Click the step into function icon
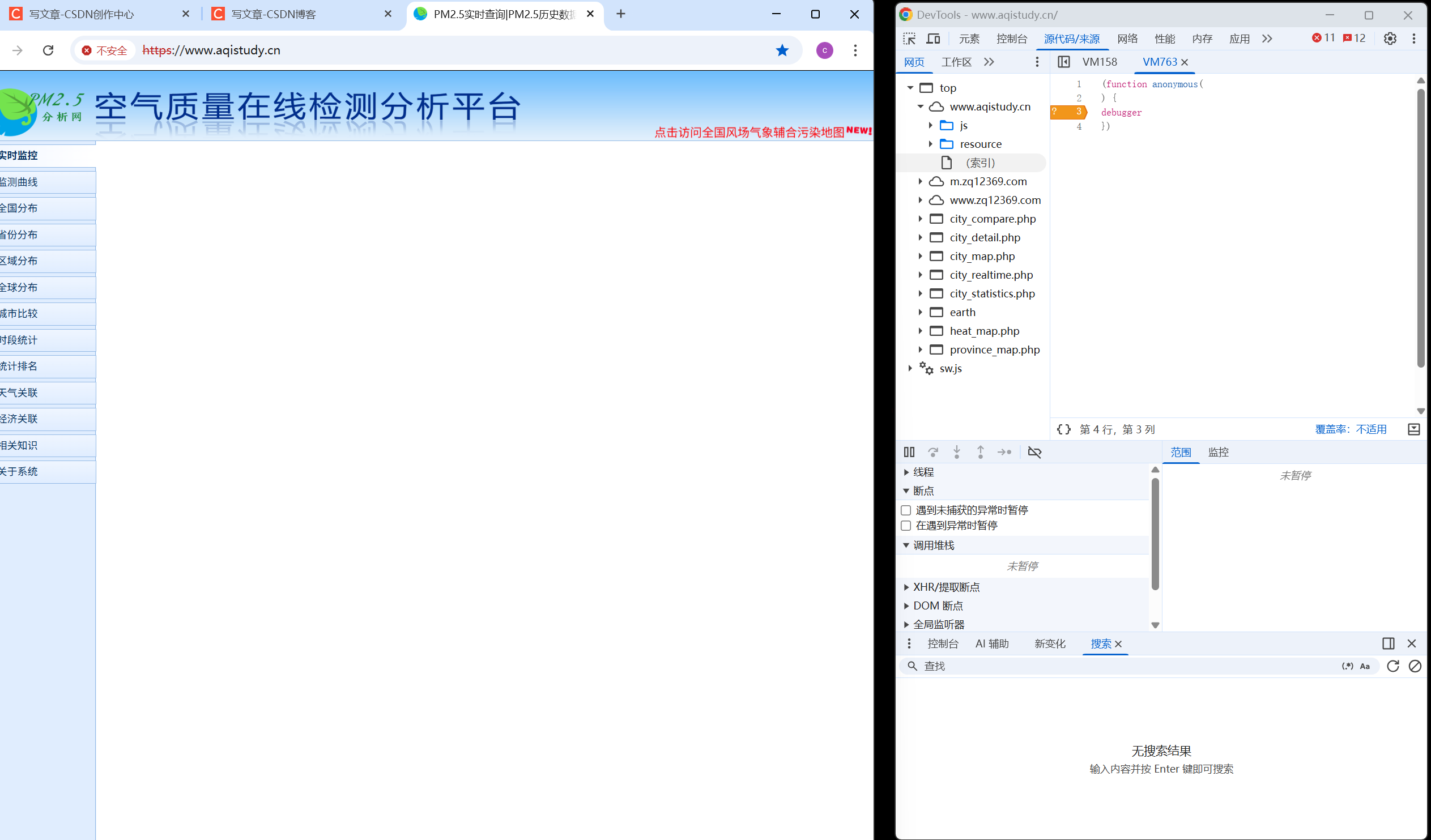Image resolution: width=1431 pixels, height=840 pixels. [x=957, y=452]
